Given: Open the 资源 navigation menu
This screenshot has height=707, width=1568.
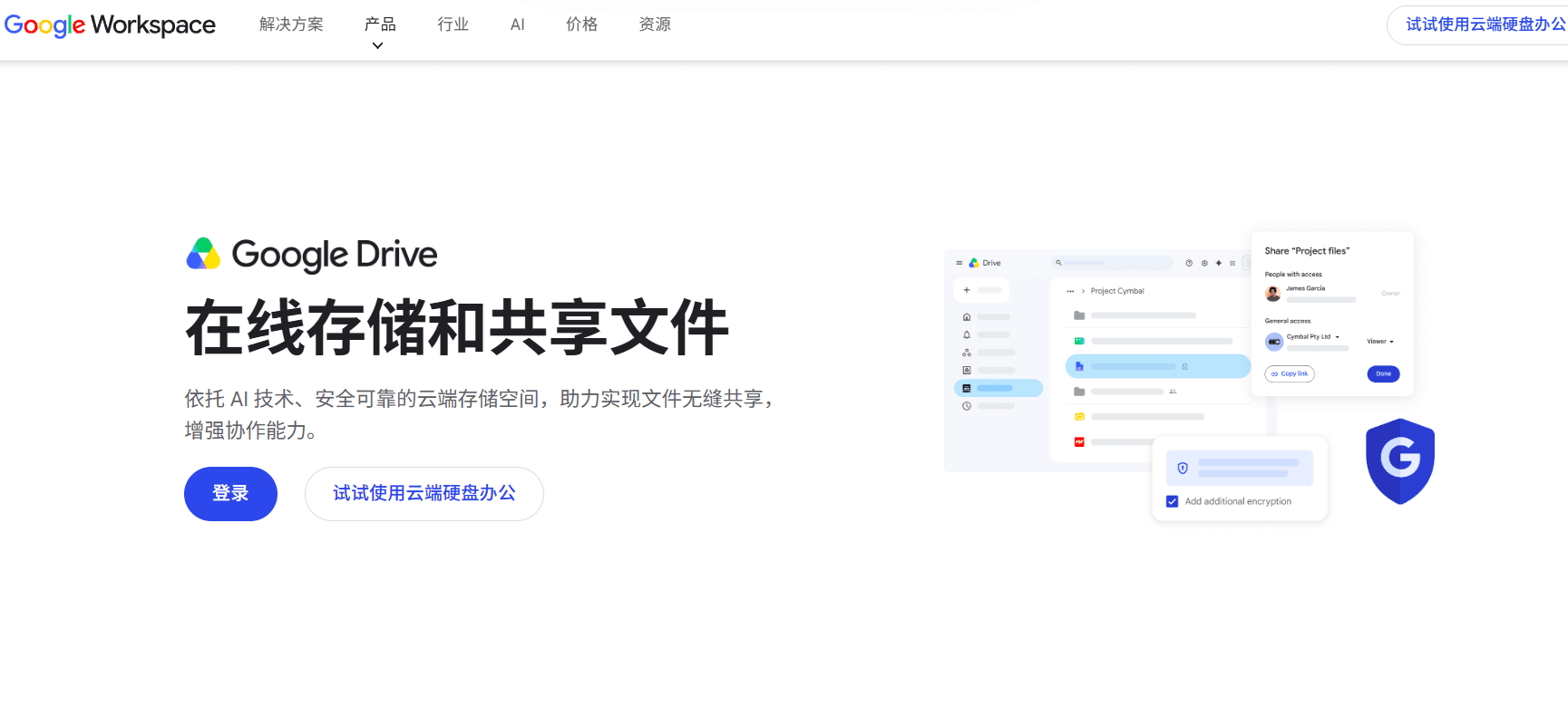Looking at the screenshot, I should click(x=655, y=24).
